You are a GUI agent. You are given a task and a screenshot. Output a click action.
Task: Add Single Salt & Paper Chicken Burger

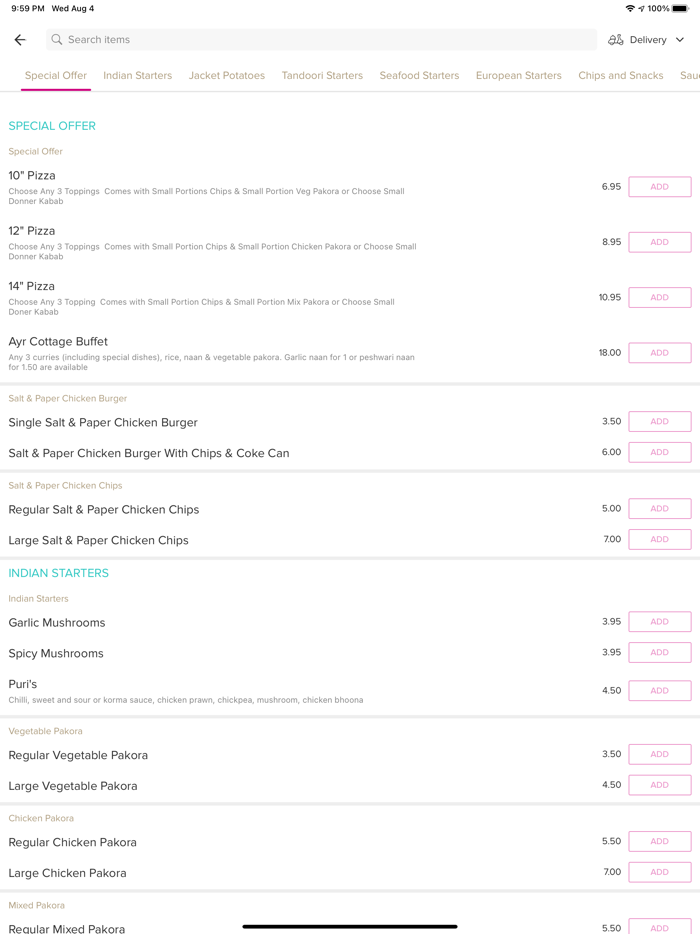tap(659, 422)
